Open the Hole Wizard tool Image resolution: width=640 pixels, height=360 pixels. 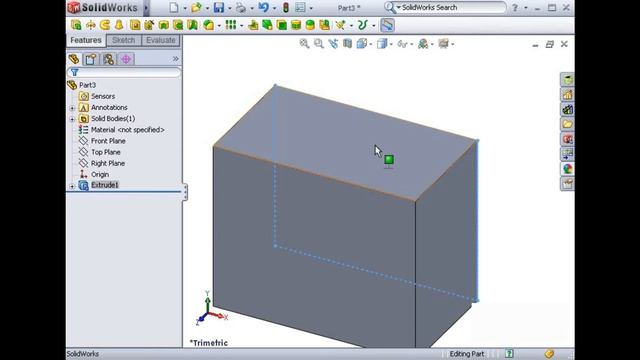(x=149, y=25)
